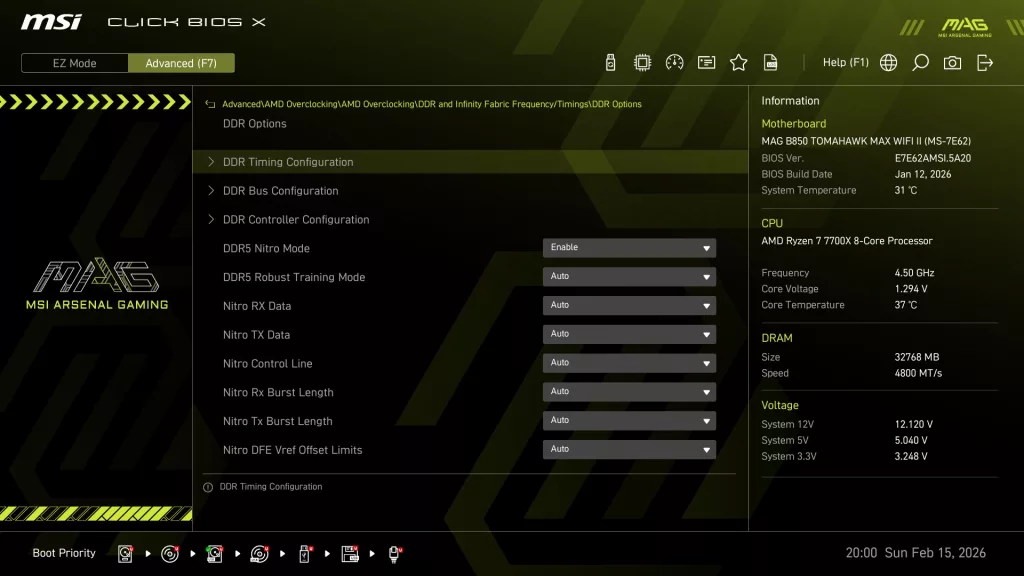Click the memory notes icon in the toolbar
1024x576 pixels.
pyautogui.click(x=707, y=61)
